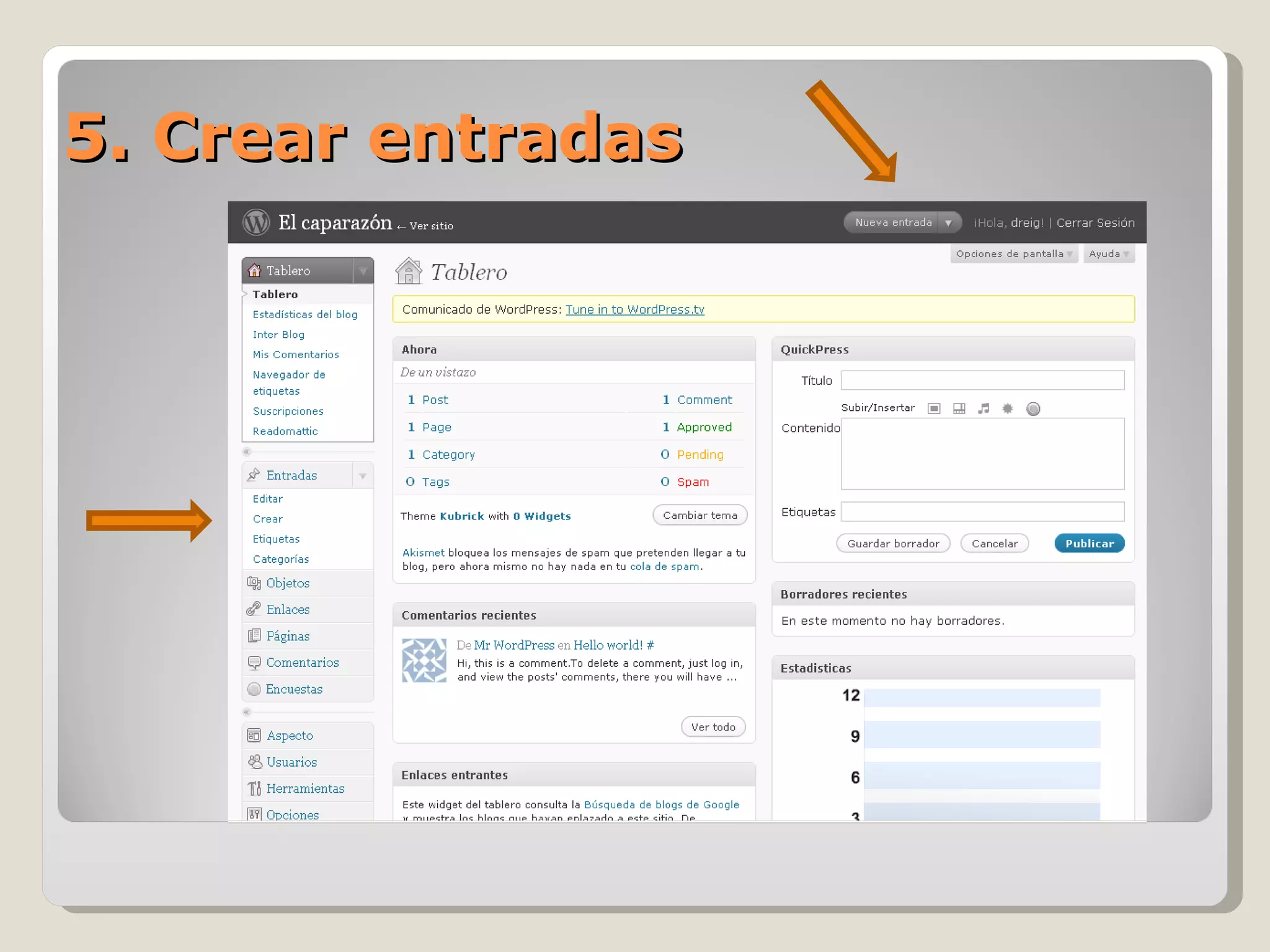Open Readomattic submenu item
This screenshot has height=952, width=1270.
(x=285, y=431)
